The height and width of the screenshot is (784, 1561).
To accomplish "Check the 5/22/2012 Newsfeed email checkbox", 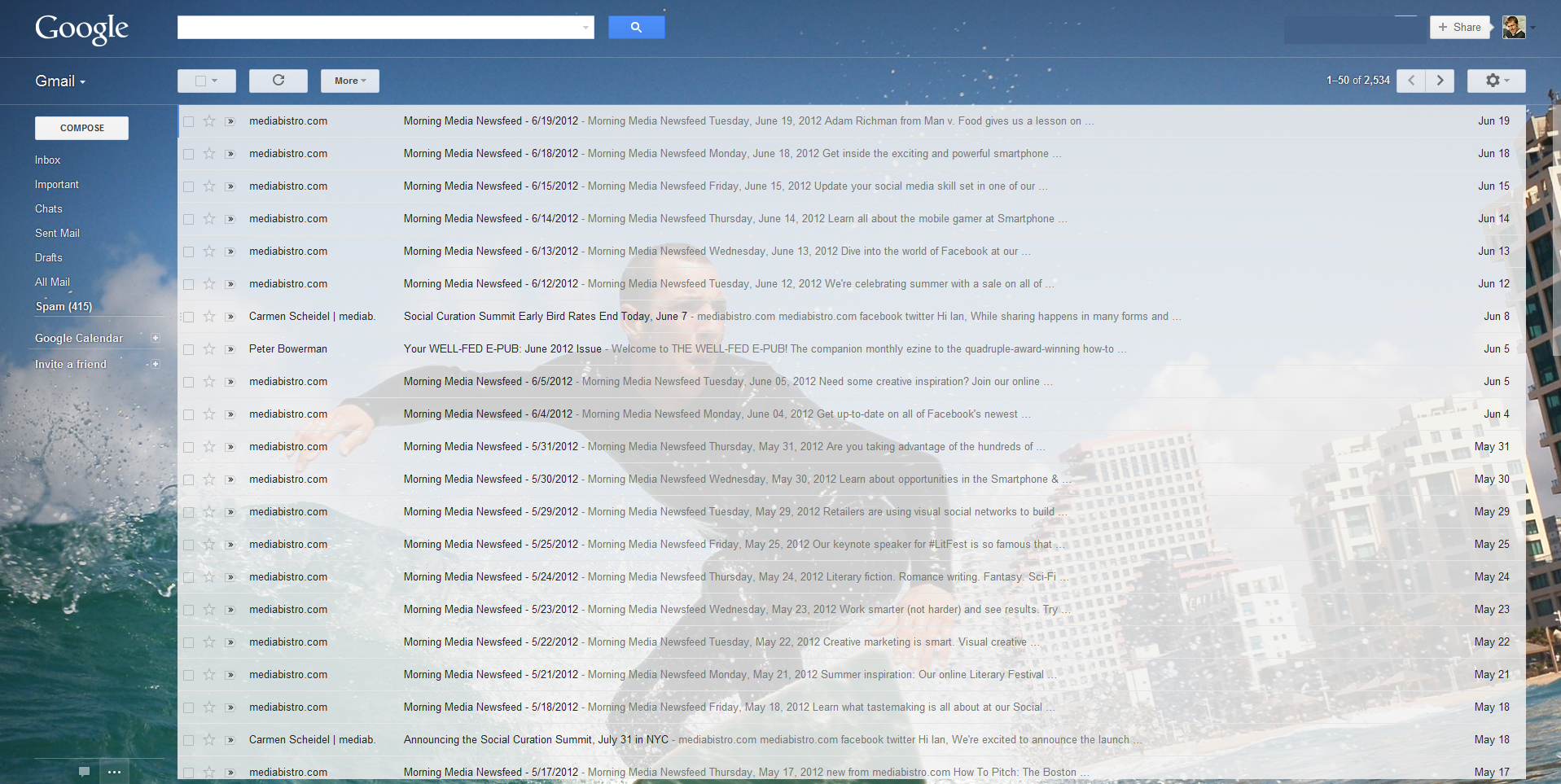I will point(188,642).
